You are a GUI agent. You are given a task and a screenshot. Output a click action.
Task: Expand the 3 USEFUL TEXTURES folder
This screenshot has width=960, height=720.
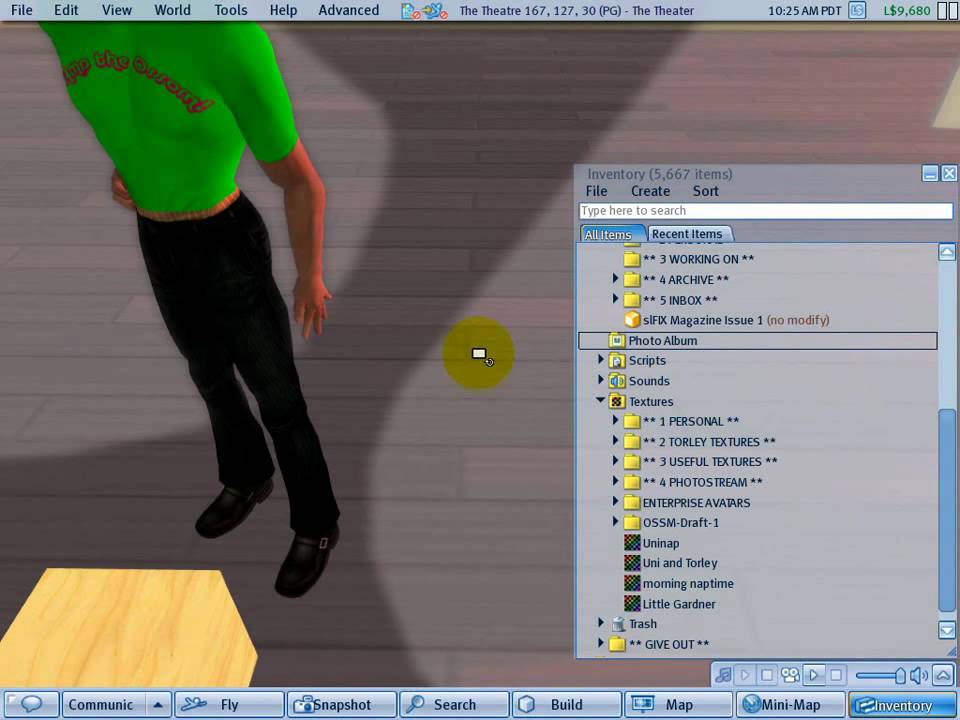tap(615, 461)
